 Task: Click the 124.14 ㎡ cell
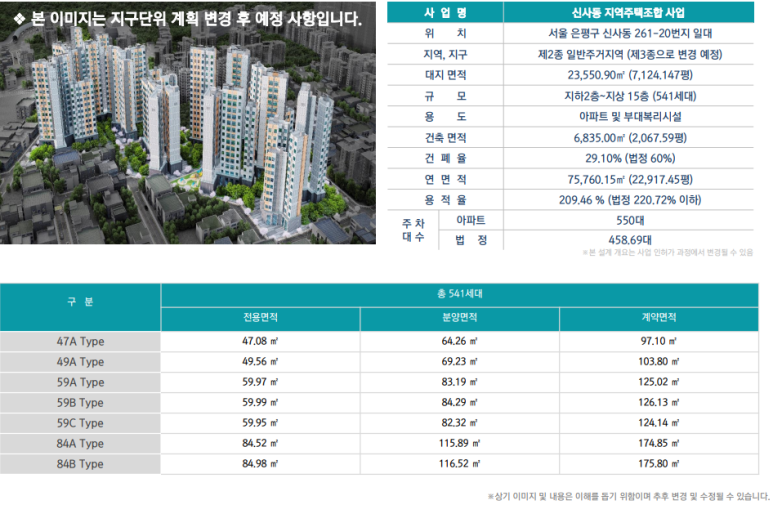[659, 423]
